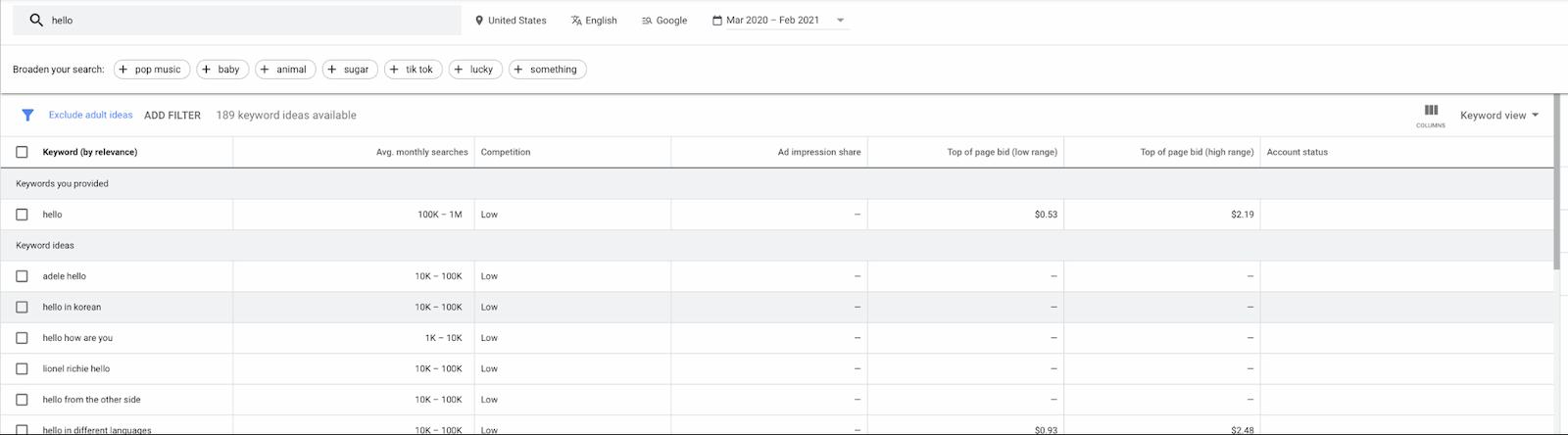Check the box for 'adele hello'

[22, 276]
